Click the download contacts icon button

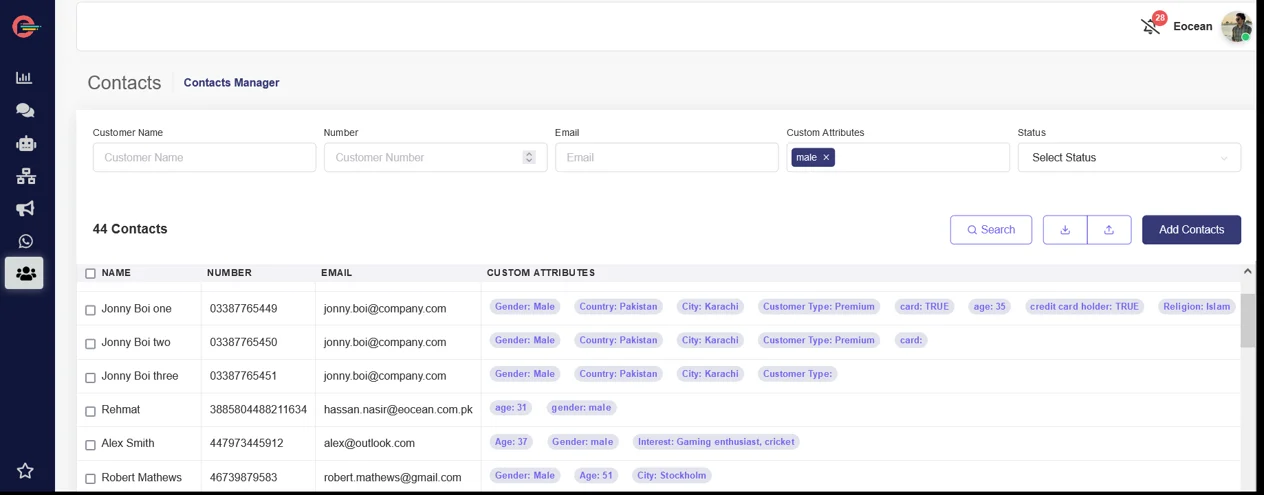click(1065, 230)
